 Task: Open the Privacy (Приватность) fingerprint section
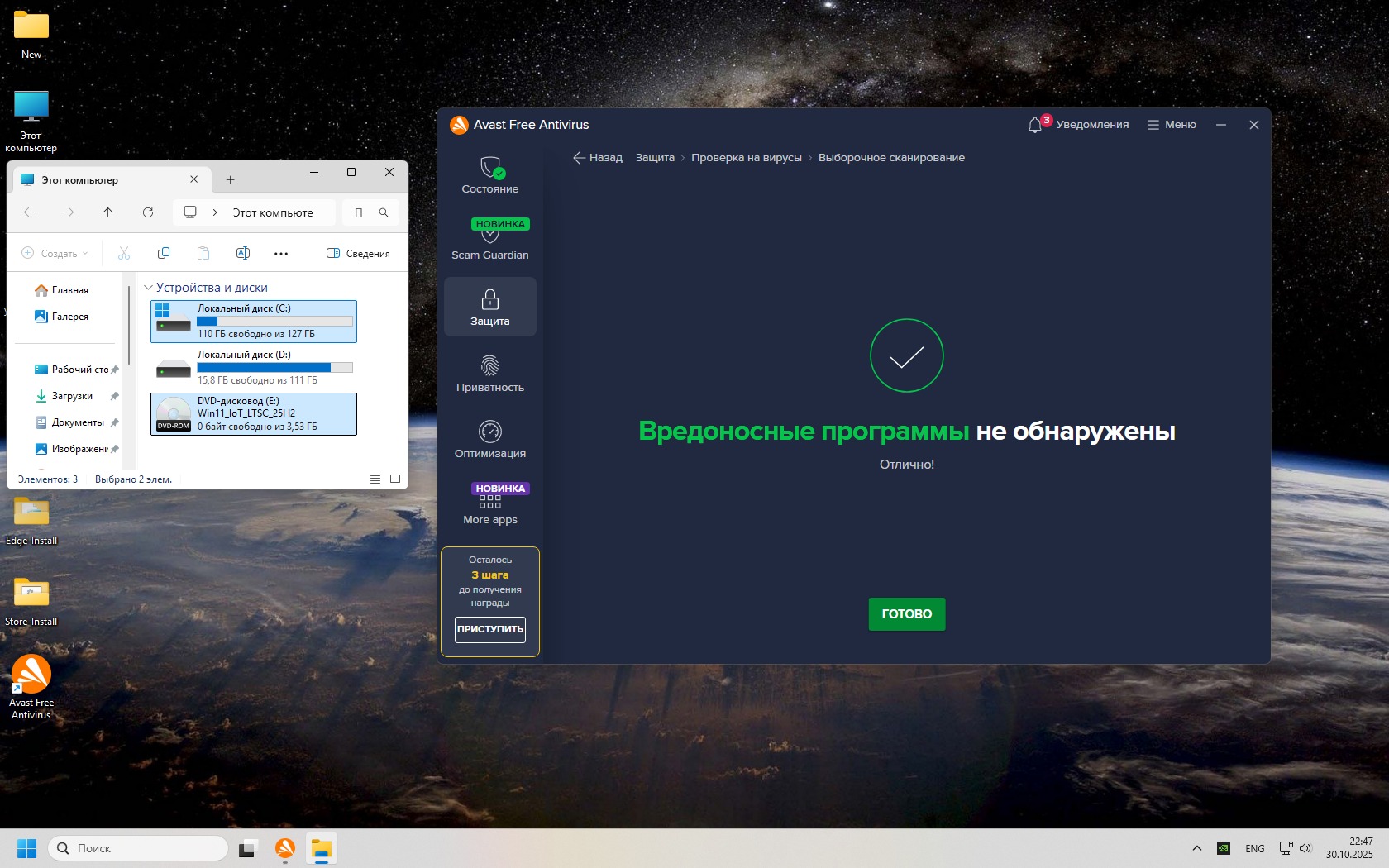coord(489,373)
